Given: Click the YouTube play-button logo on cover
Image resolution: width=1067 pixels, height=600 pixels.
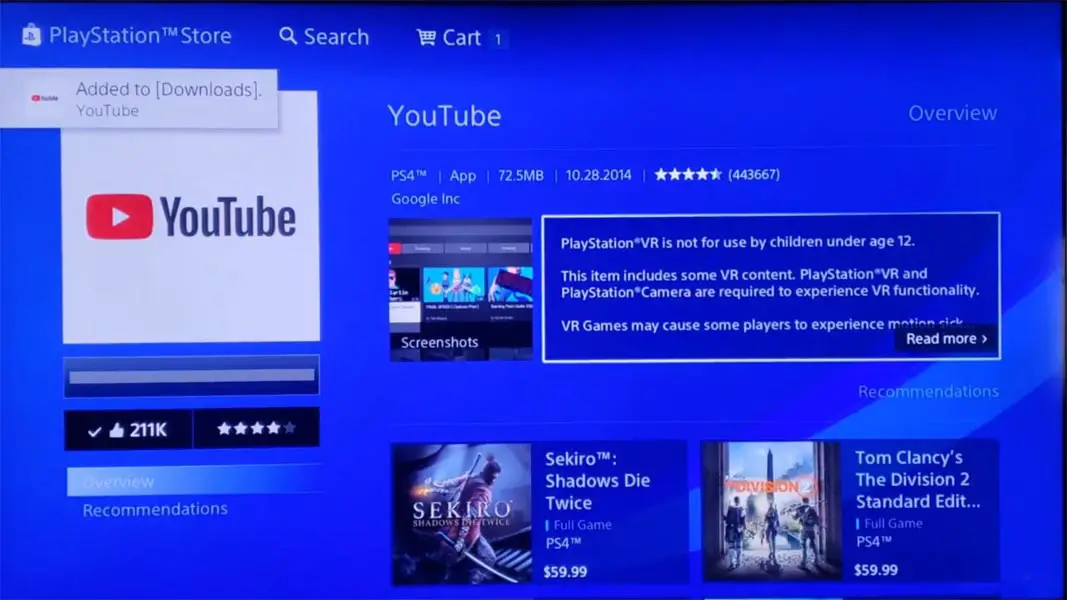Looking at the screenshot, I should [120, 217].
